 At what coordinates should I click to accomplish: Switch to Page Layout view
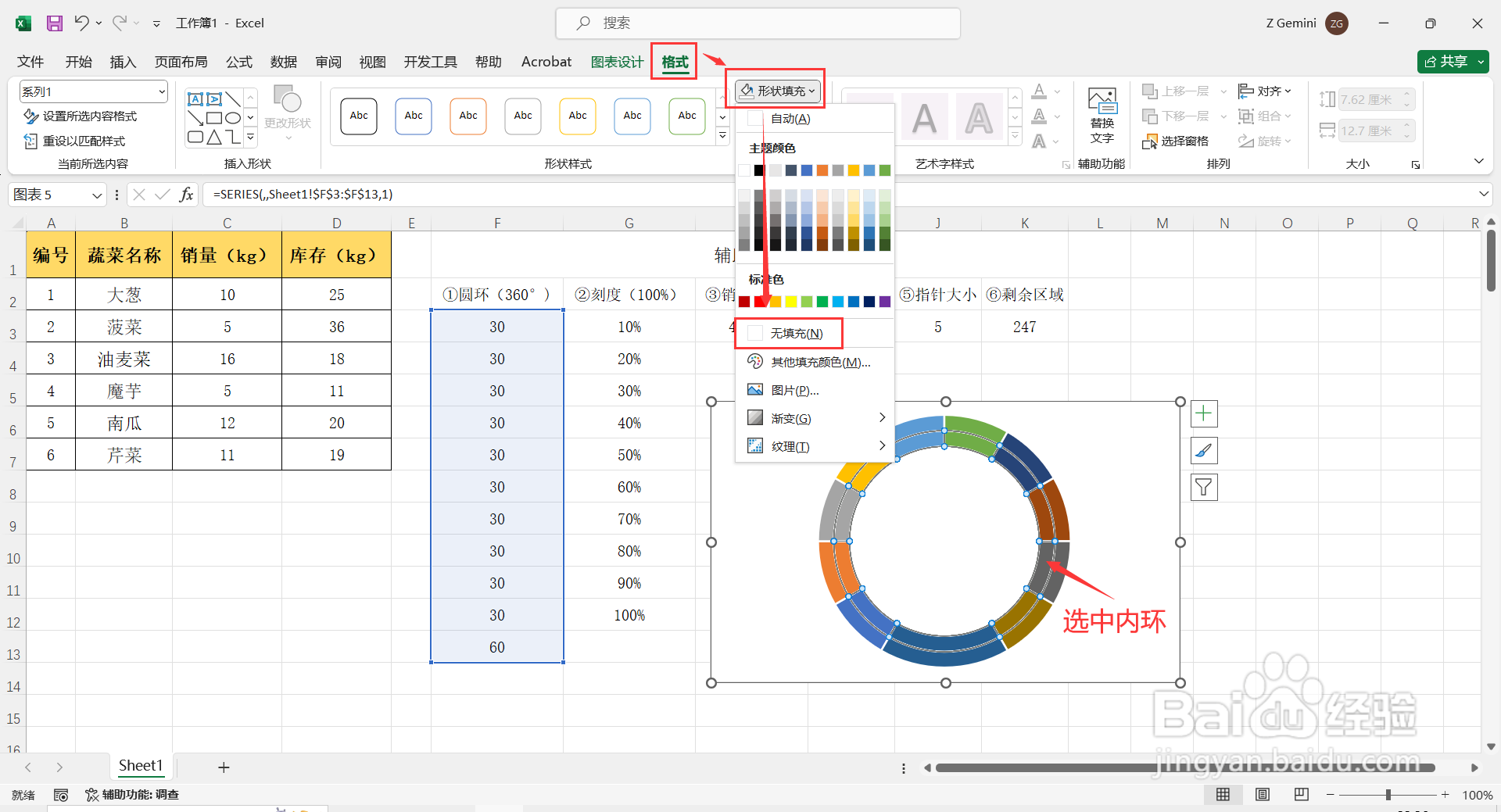pos(1262,795)
